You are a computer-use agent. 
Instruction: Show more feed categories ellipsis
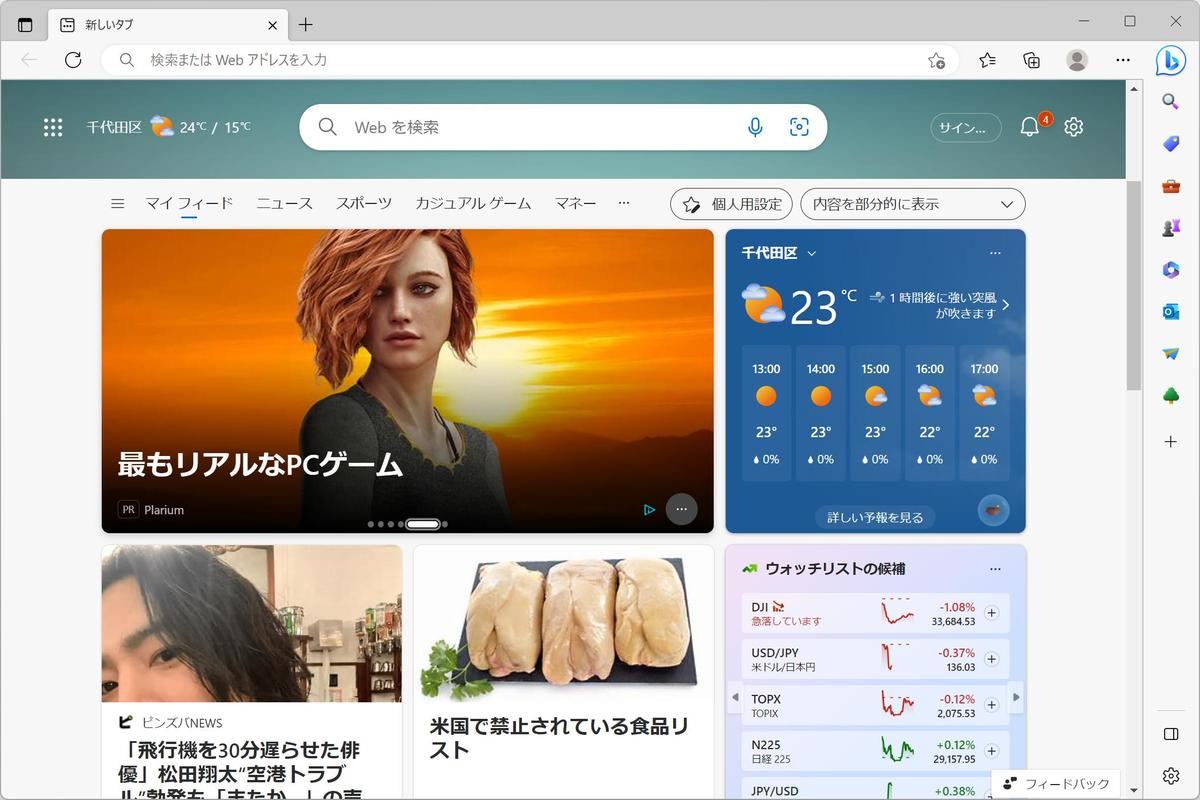(x=624, y=203)
